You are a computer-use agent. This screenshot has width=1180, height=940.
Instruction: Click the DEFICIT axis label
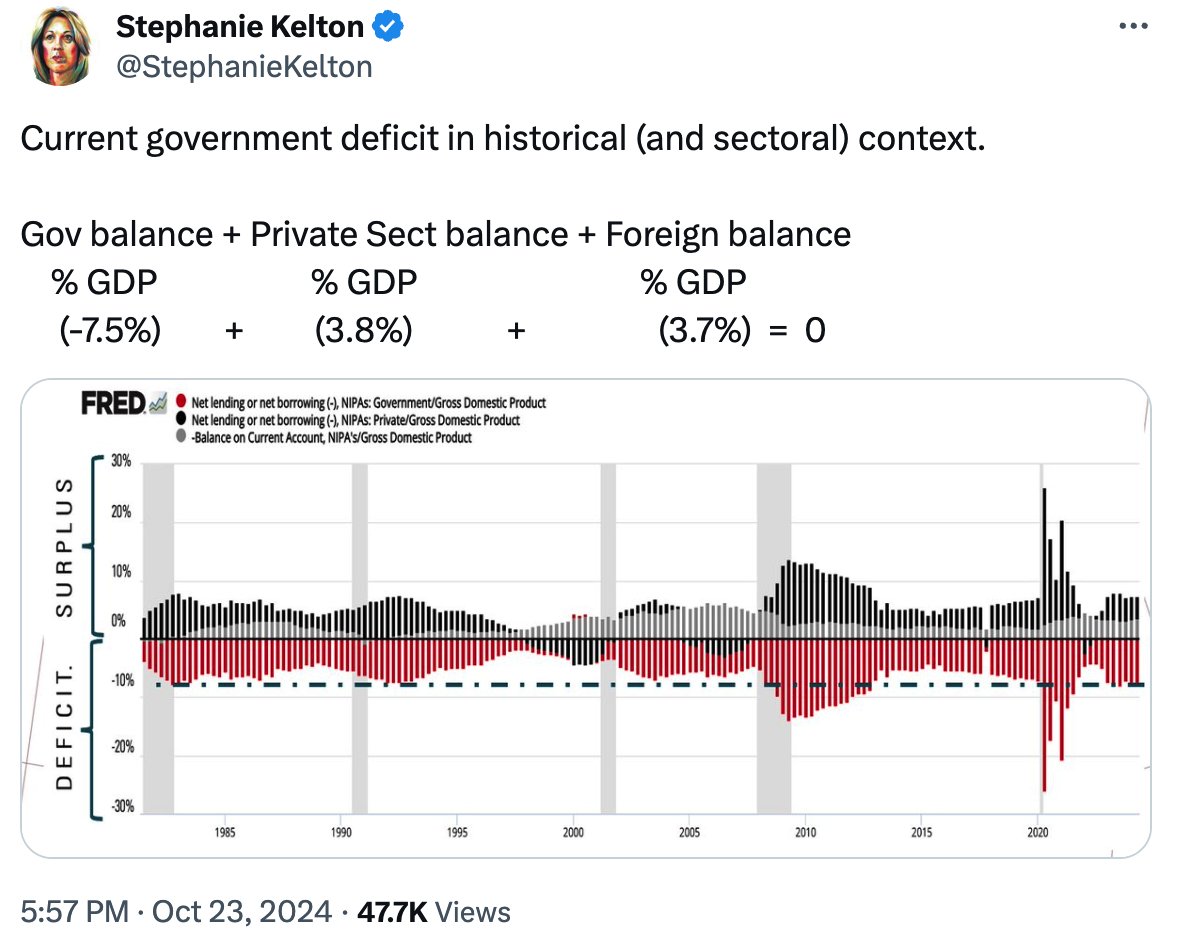(x=64, y=730)
